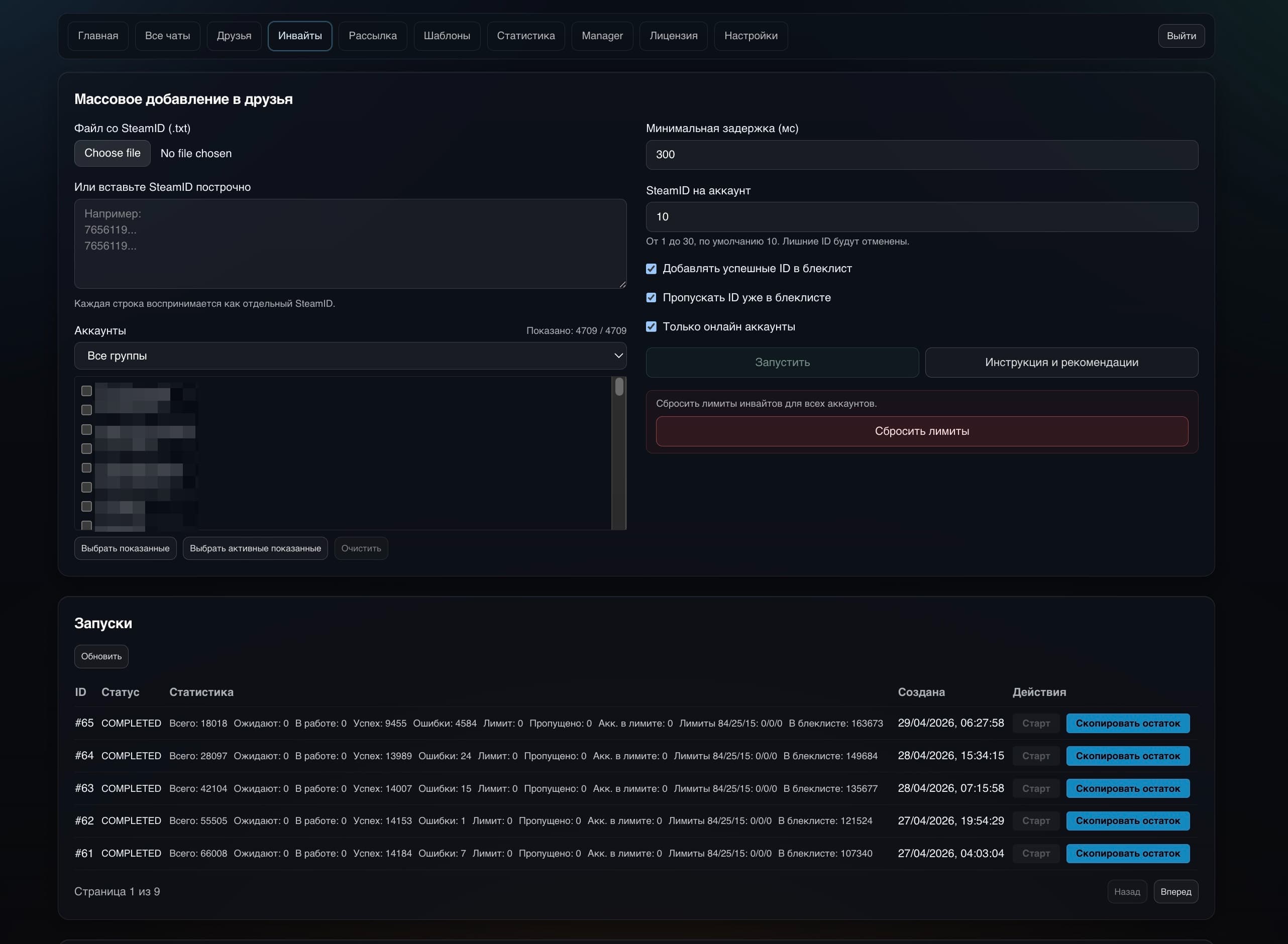This screenshot has height=944, width=1288.
Task: Toggle Добавлять успешные ID в блеклист checkbox
Action: click(x=651, y=269)
